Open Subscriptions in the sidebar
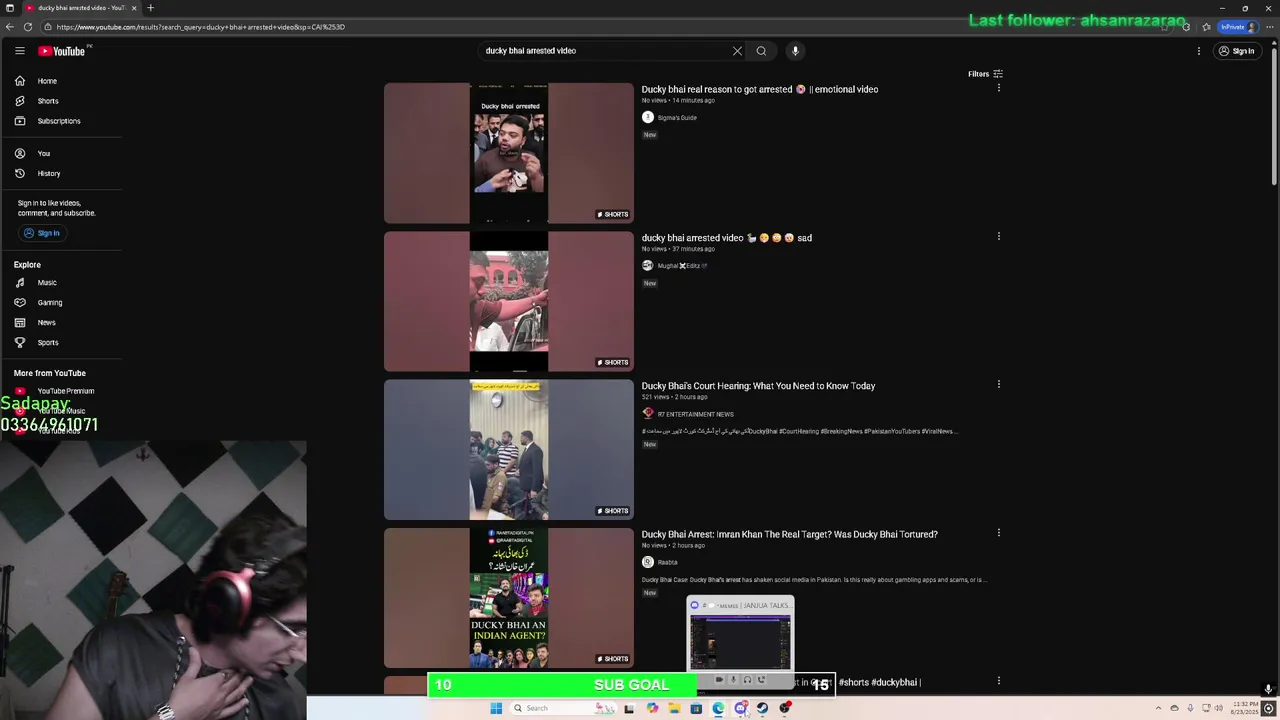1280x720 pixels. 61,121
